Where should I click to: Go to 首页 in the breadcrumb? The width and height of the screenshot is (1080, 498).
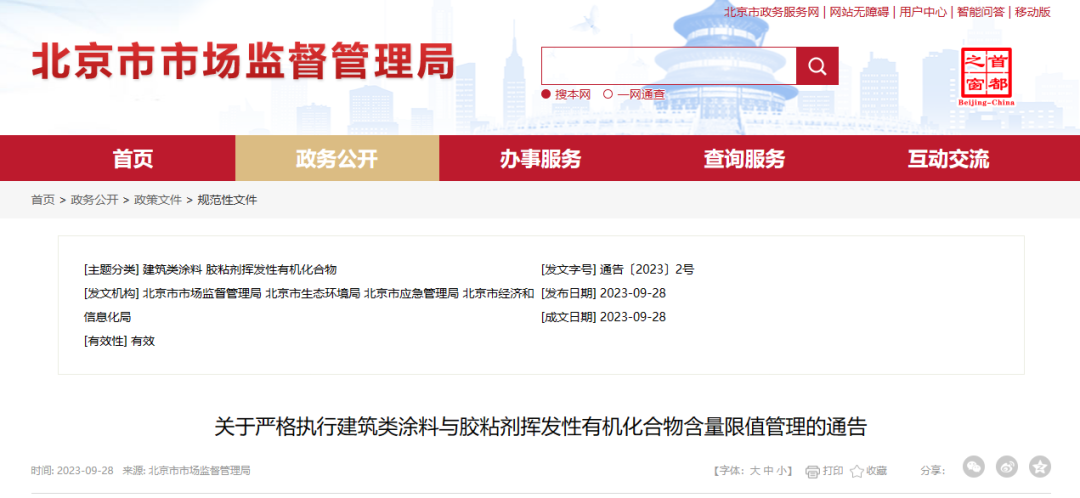tap(43, 200)
